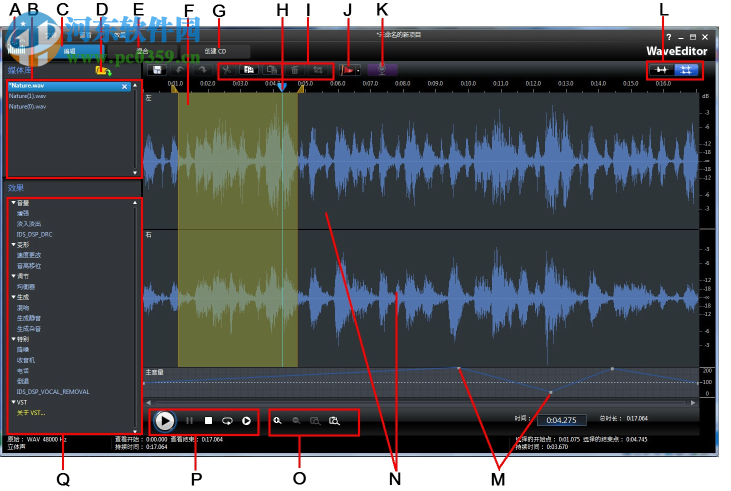Select the single-channel waveform view button
The image size is (731, 491).
[x=661, y=70]
